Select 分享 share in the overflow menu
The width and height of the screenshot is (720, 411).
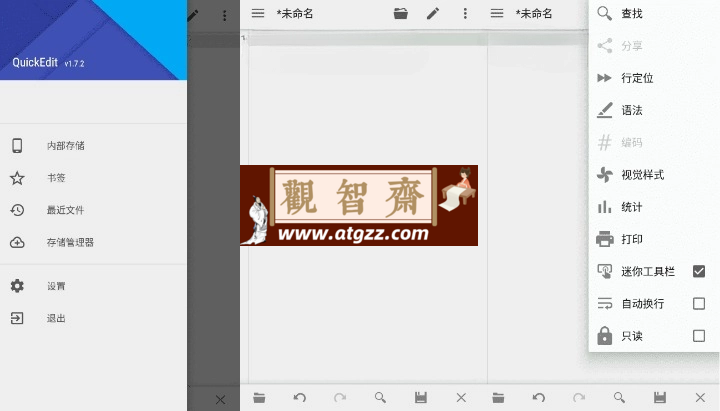coord(654,46)
